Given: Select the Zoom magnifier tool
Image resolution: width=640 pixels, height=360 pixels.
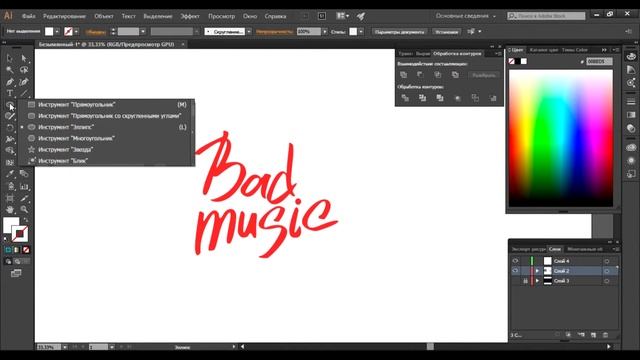Looking at the screenshot, I should click(x=24, y=210).
